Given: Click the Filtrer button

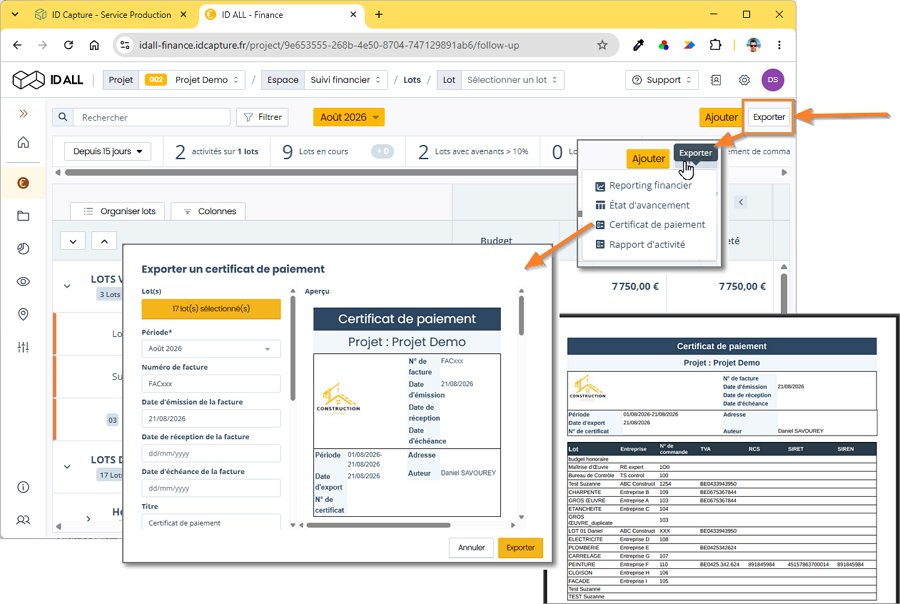Looking at the screenshot, I should (x=262, y=117).
